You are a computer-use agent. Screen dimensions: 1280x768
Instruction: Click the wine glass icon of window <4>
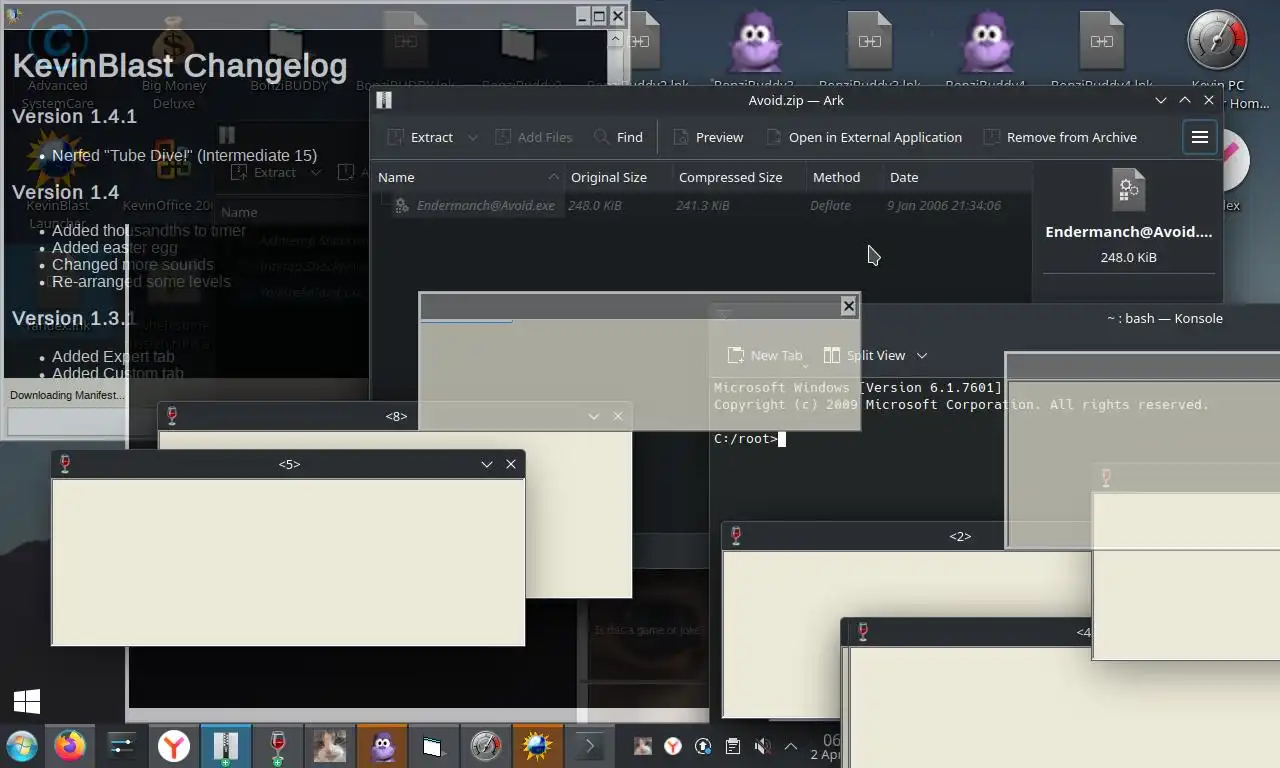pos(862,632)
